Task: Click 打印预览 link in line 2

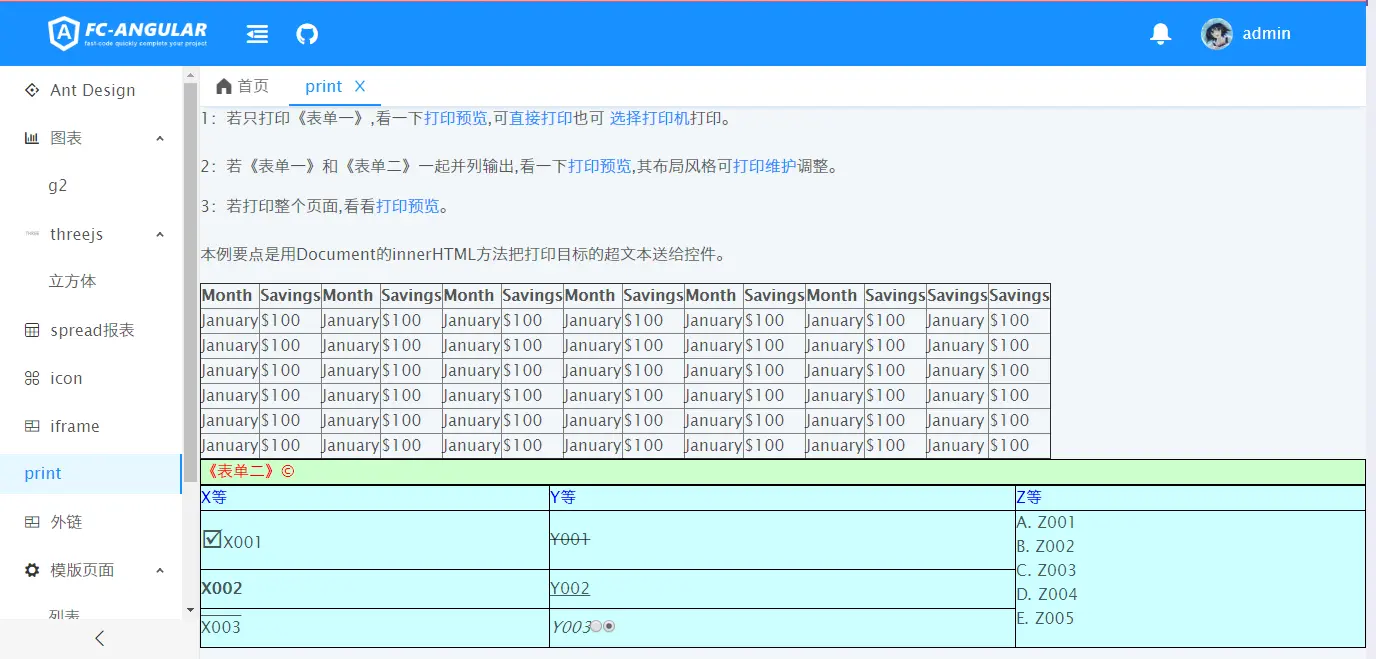Action: point(600,166)
